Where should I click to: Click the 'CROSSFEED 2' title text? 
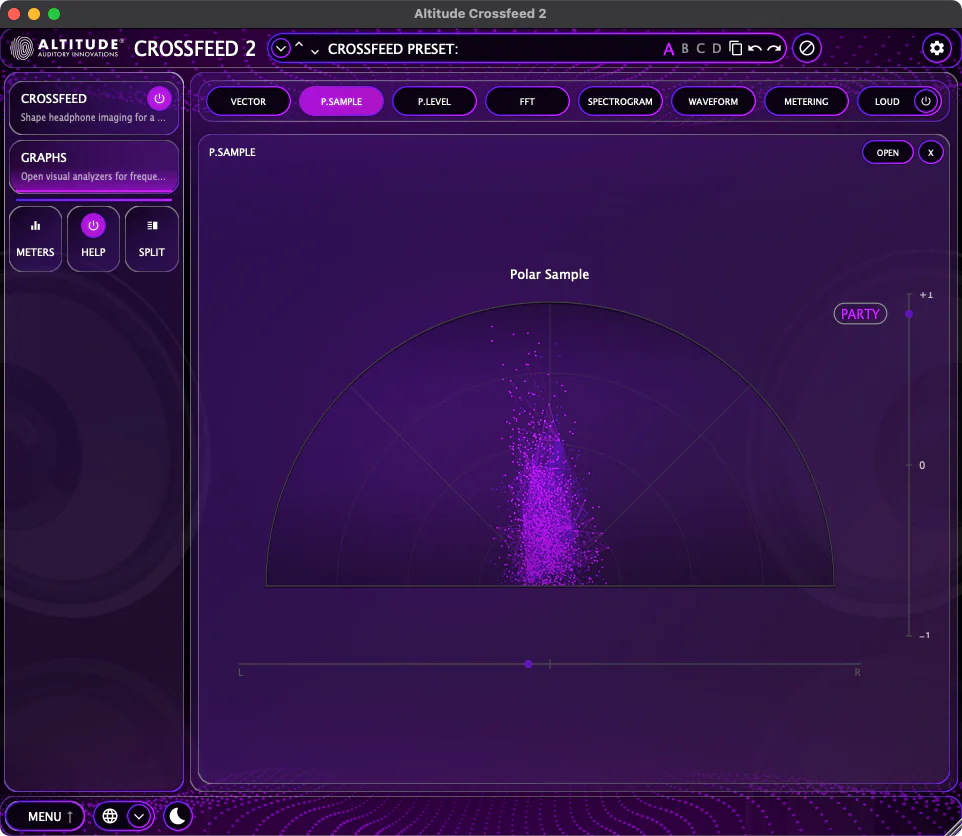coord(194,48)
